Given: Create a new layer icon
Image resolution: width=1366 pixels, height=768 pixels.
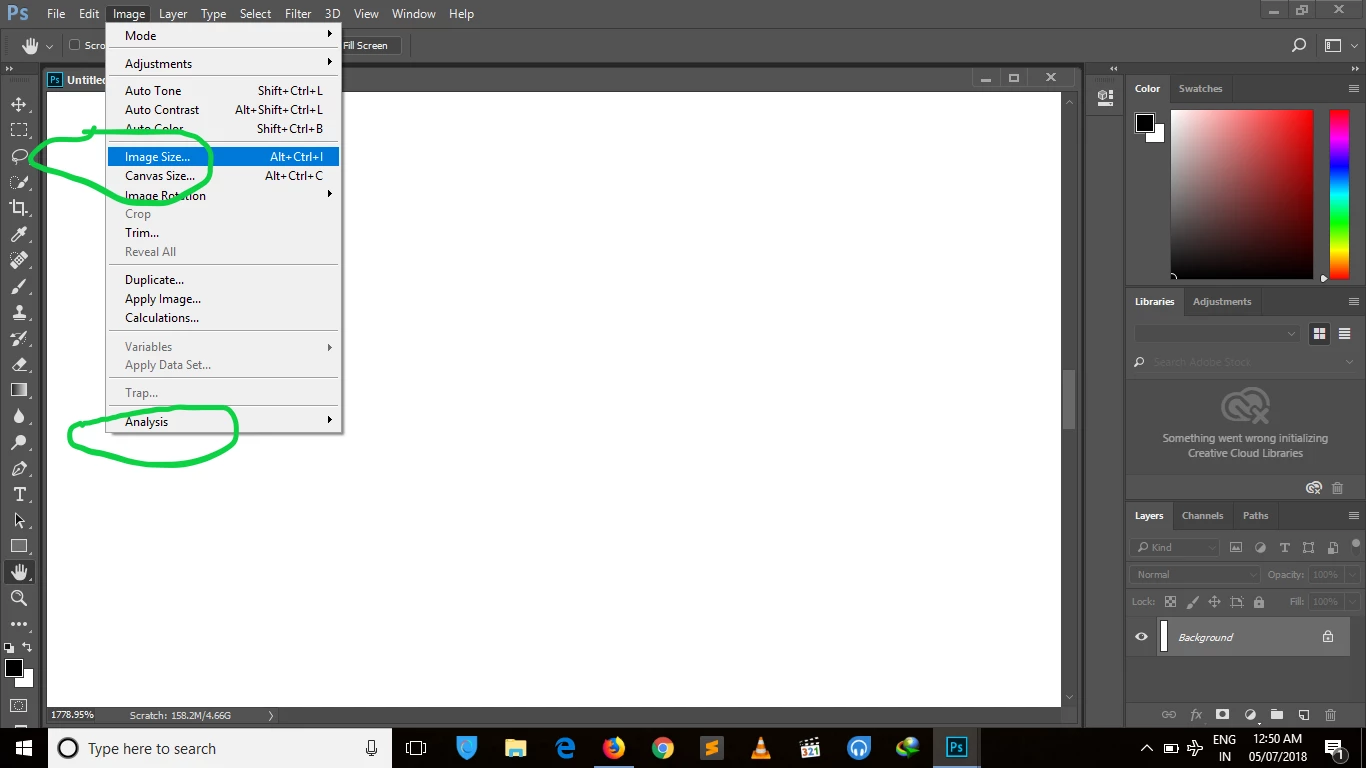Looking at the screenshot, I should click(x=1304, y=715).
